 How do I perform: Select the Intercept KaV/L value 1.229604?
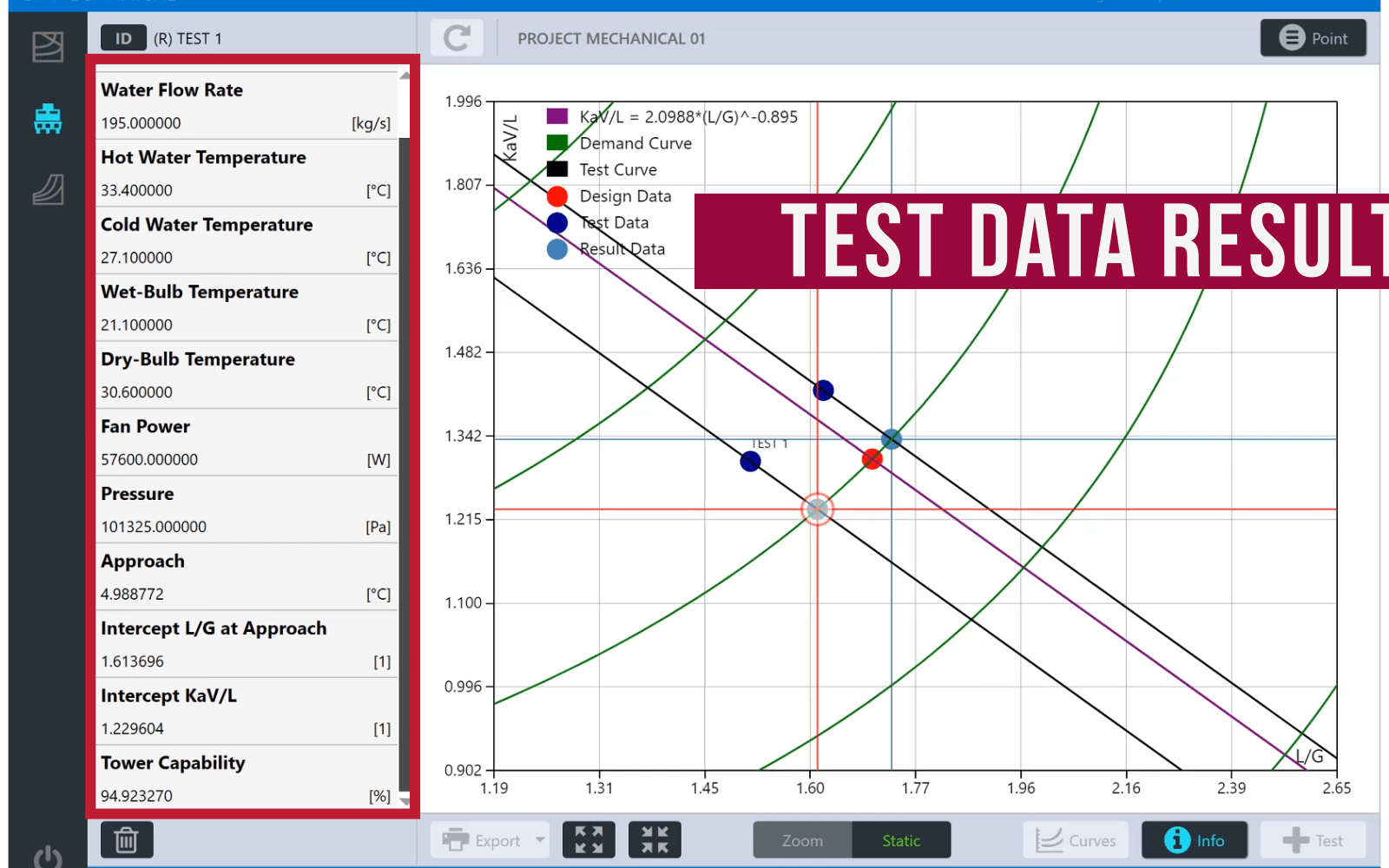click(x=132, y=729)
